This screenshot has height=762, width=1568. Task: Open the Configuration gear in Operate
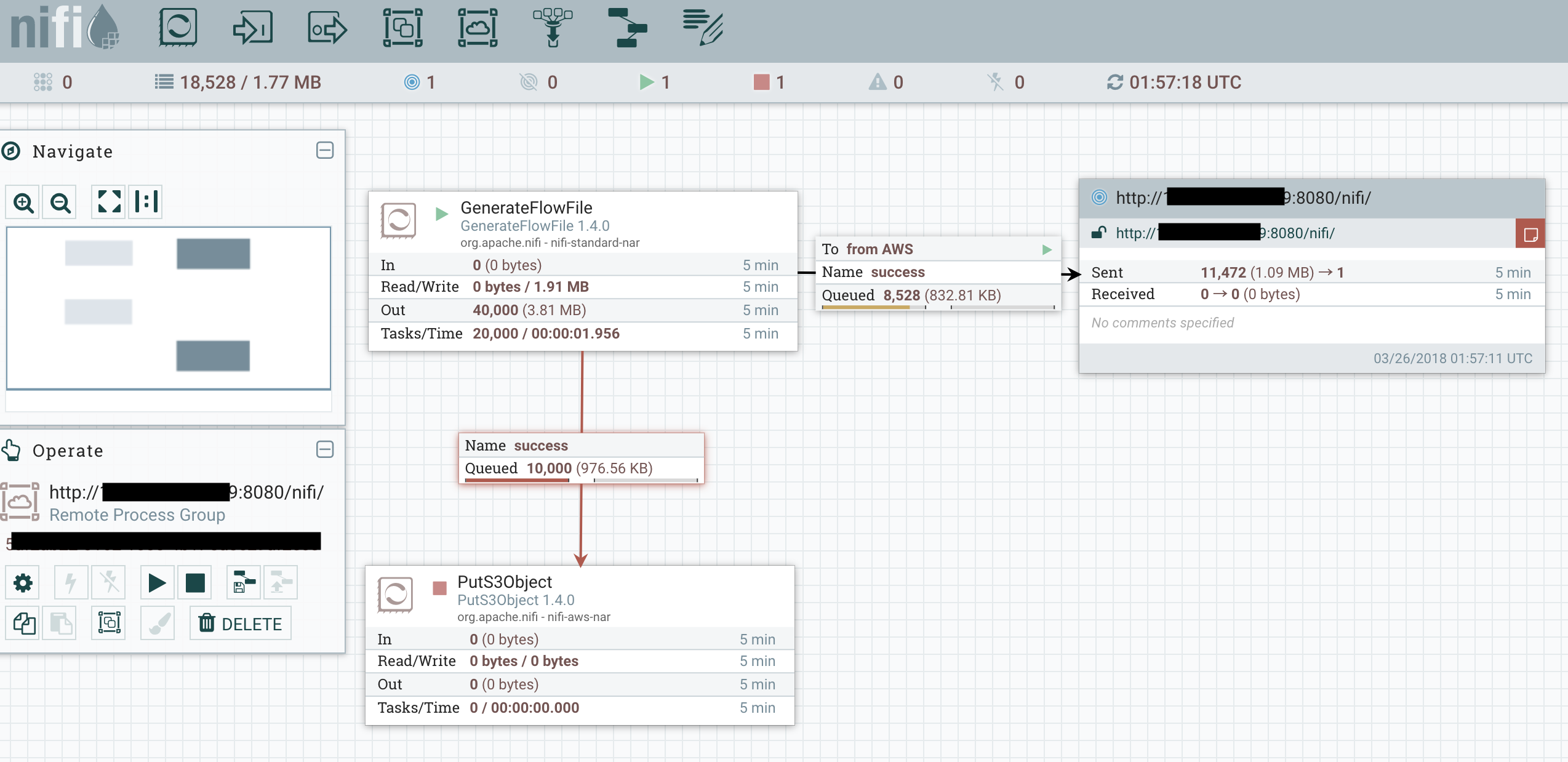point(23,582)
